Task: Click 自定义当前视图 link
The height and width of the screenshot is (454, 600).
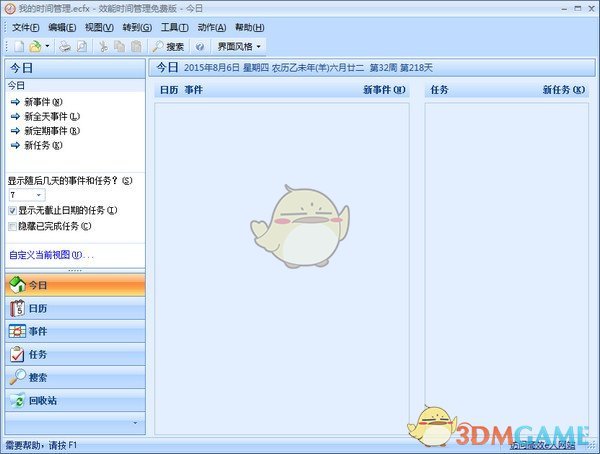Action: (x=51, y=255)
